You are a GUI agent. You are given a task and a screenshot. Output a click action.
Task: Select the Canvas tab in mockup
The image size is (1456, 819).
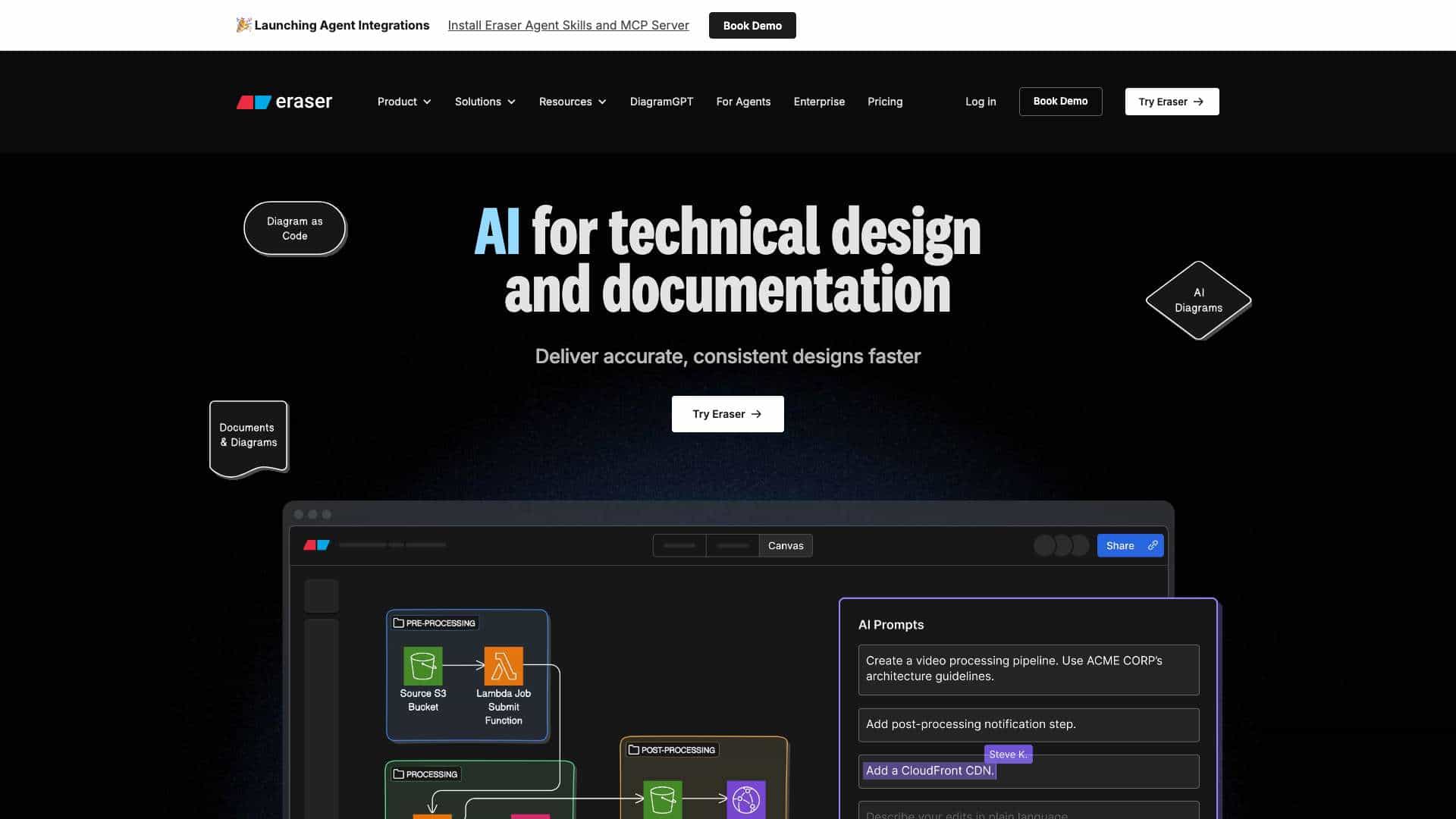click(786, 545)
